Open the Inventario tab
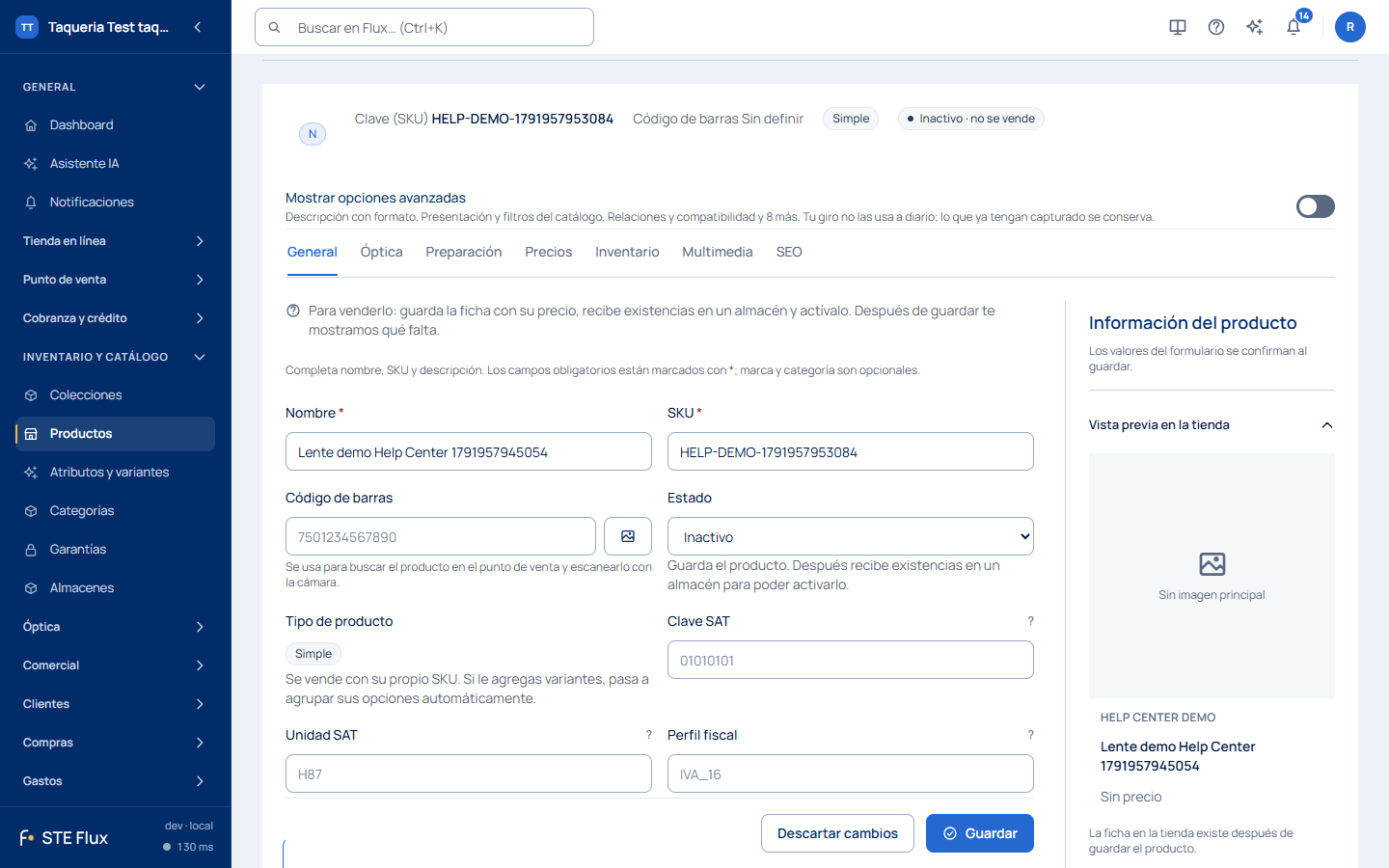 pos(627,252)
